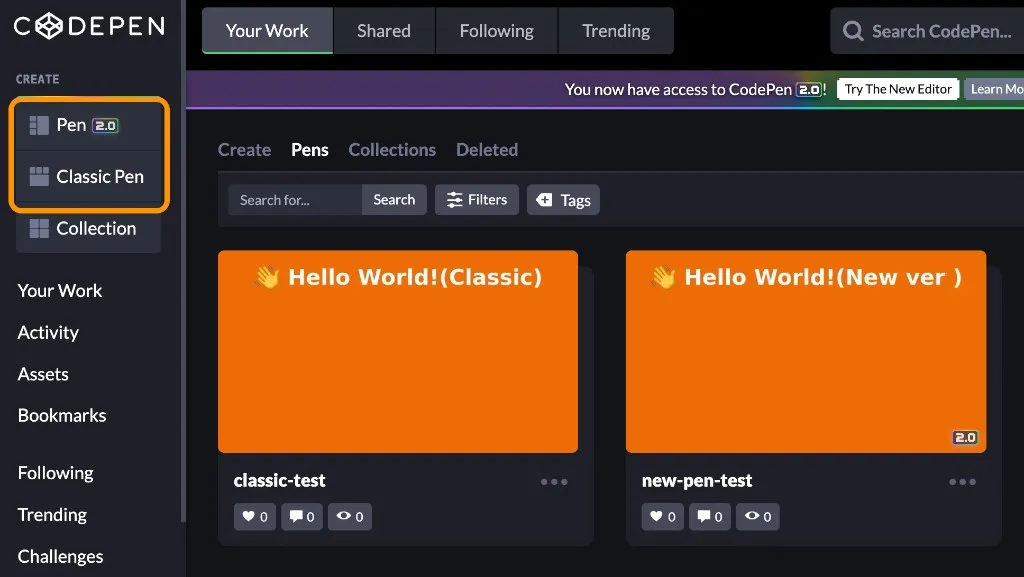This screenshot has width=1024, height=577.
Task: Click the Search button next to input
Action: (x=394, y=200)
